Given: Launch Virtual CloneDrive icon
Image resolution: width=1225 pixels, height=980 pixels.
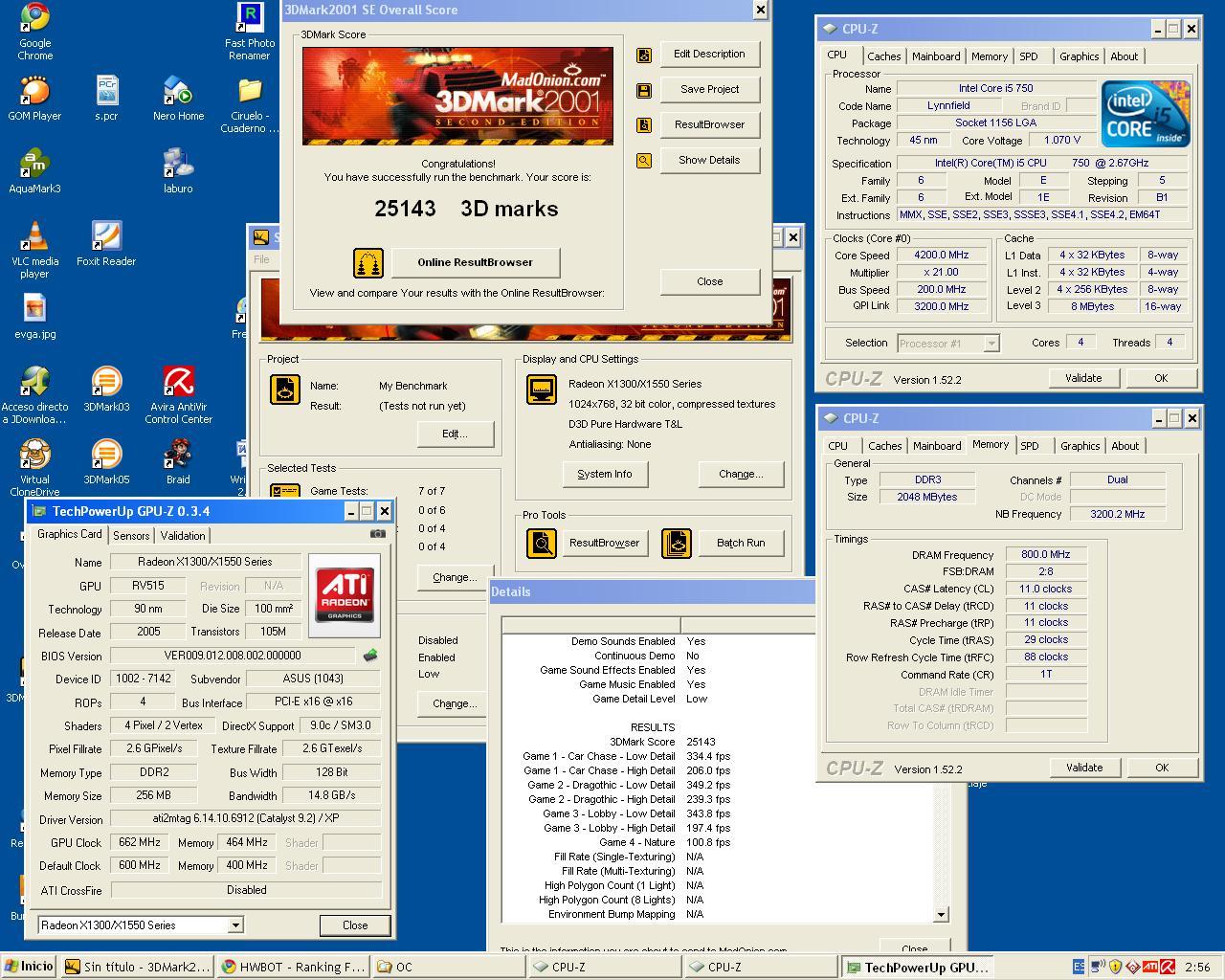Looking at the screenshot, I should coord(34,468).
